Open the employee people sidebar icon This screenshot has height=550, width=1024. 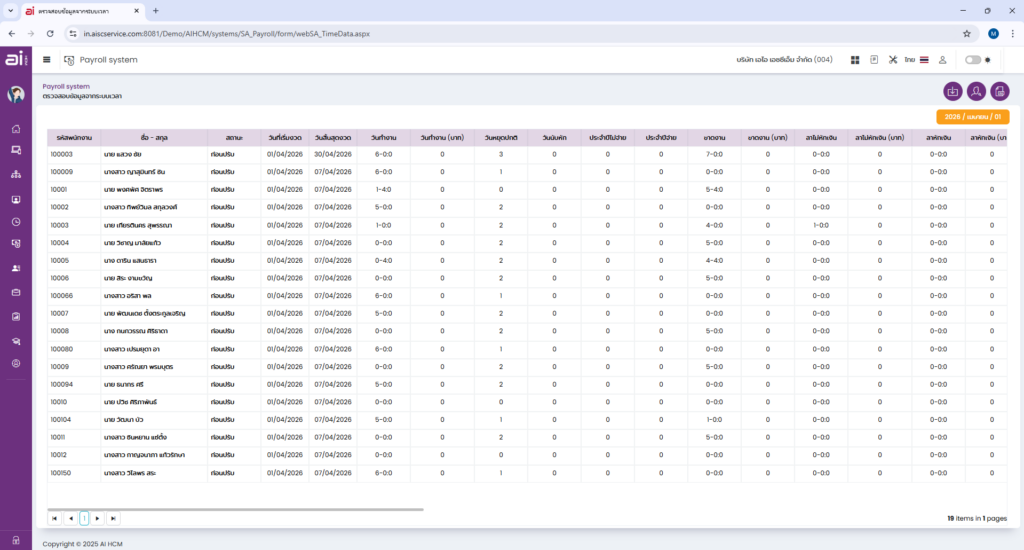(16, 268)
